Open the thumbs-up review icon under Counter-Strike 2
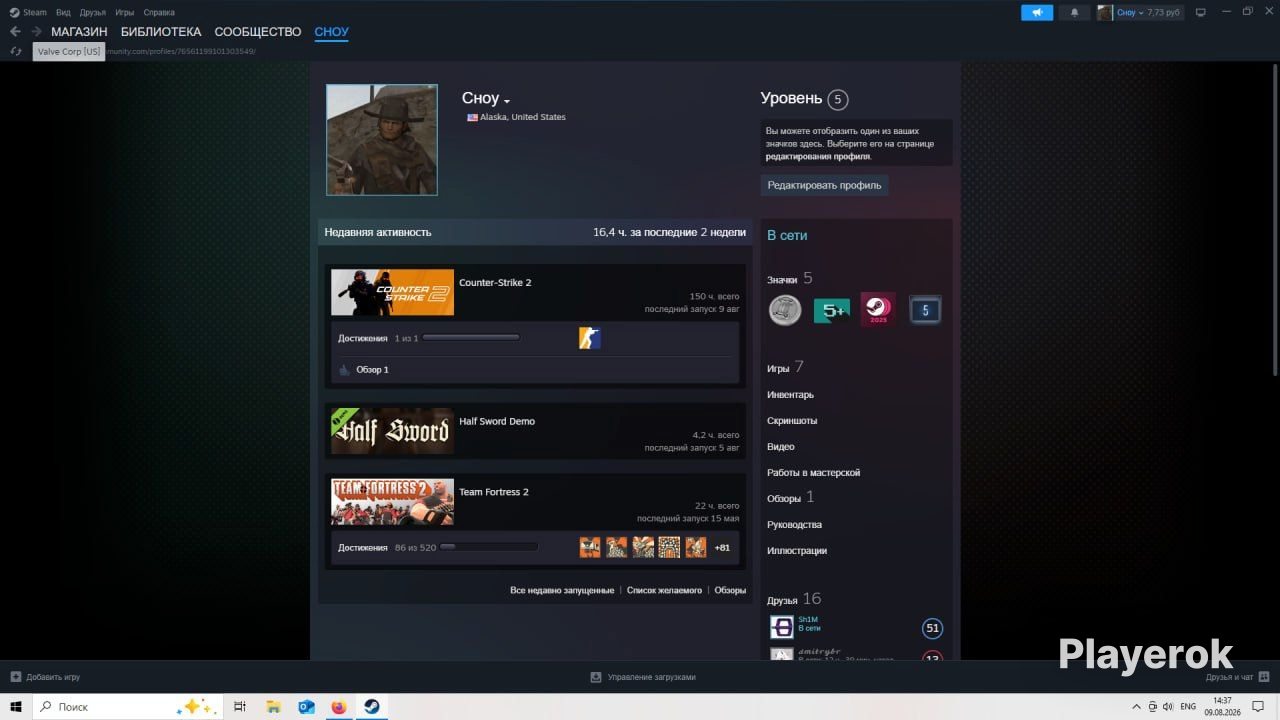 pos(345,370)
